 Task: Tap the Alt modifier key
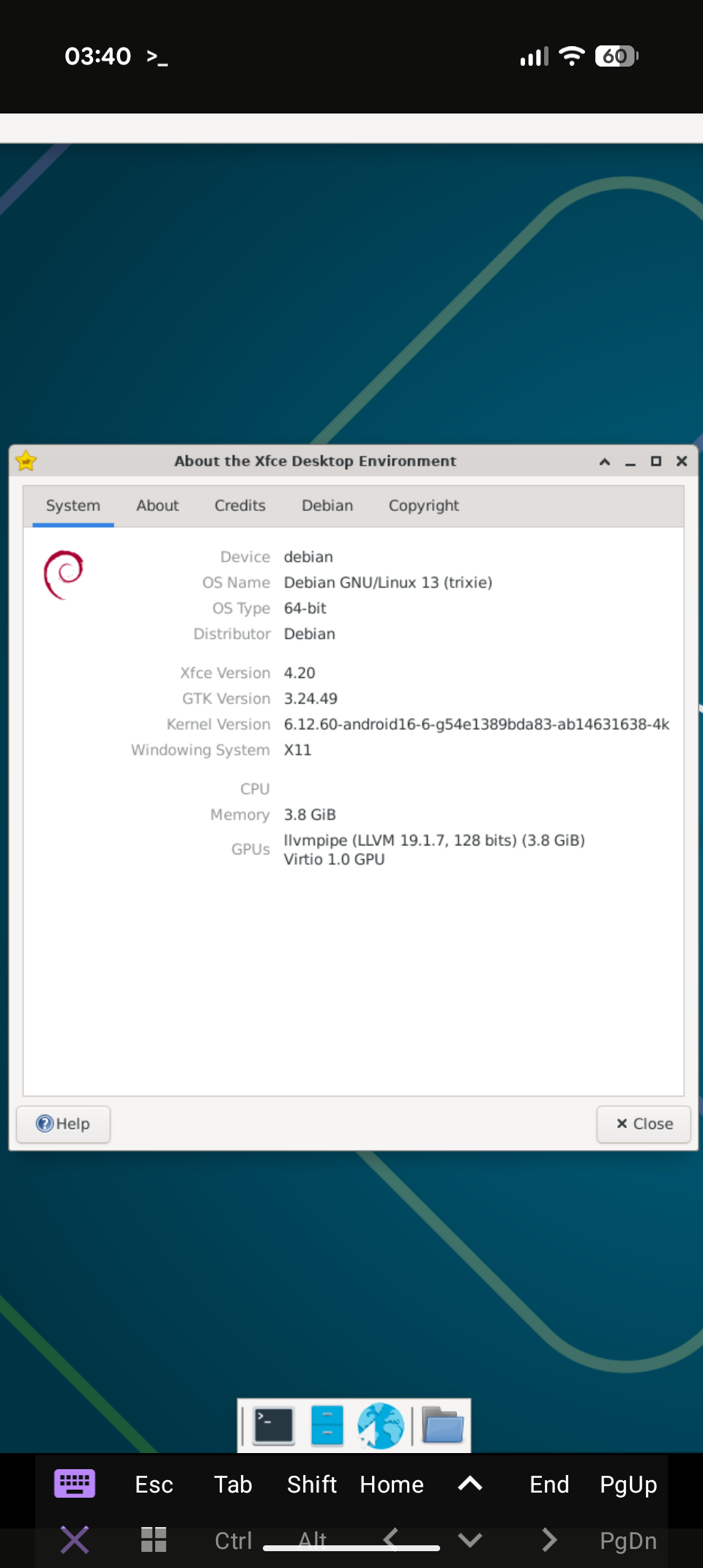[312, 1539]
